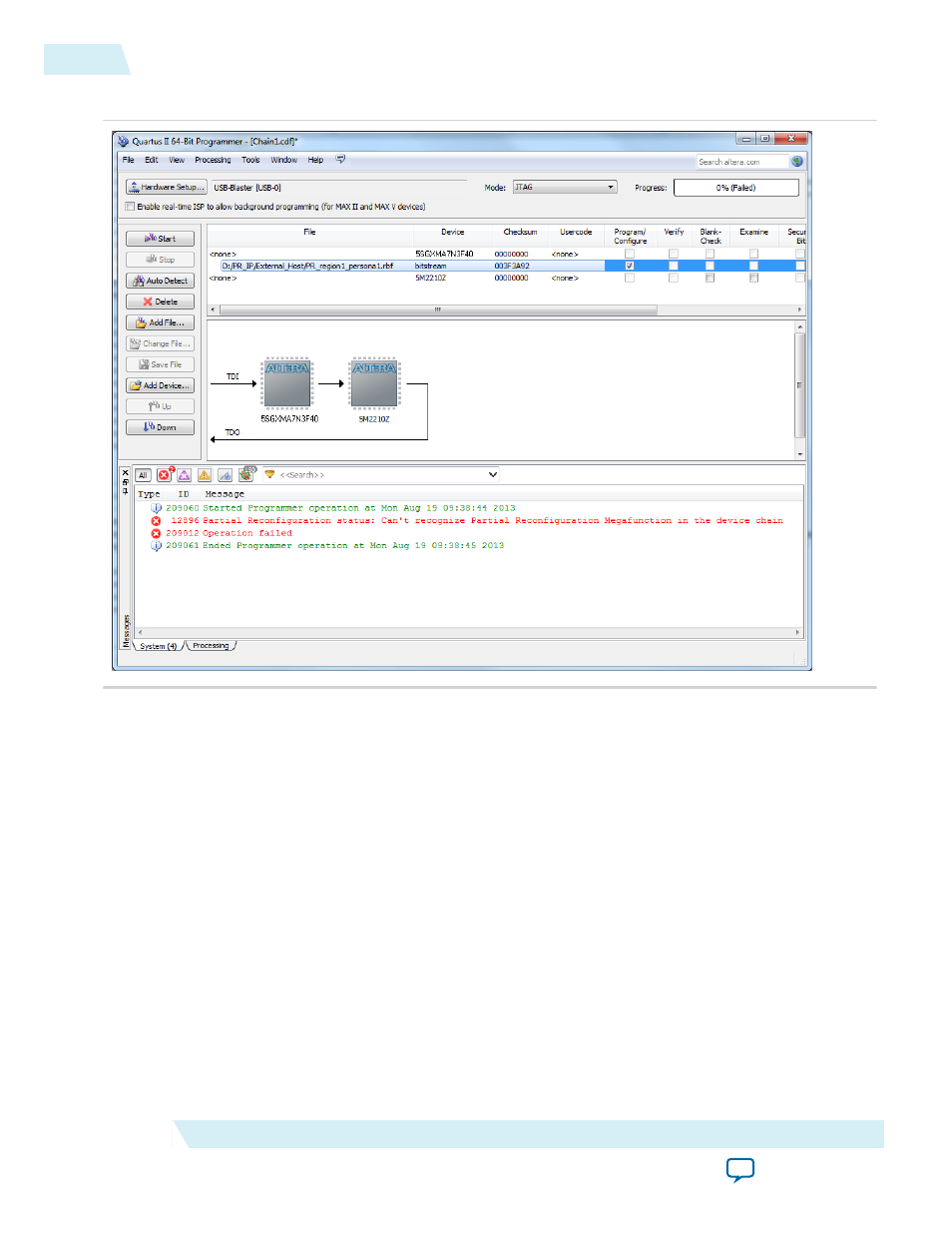The height and width of the screenshot is (1233, 952).
Task: Open the Window menu
Action: click(x=284, y=160)
